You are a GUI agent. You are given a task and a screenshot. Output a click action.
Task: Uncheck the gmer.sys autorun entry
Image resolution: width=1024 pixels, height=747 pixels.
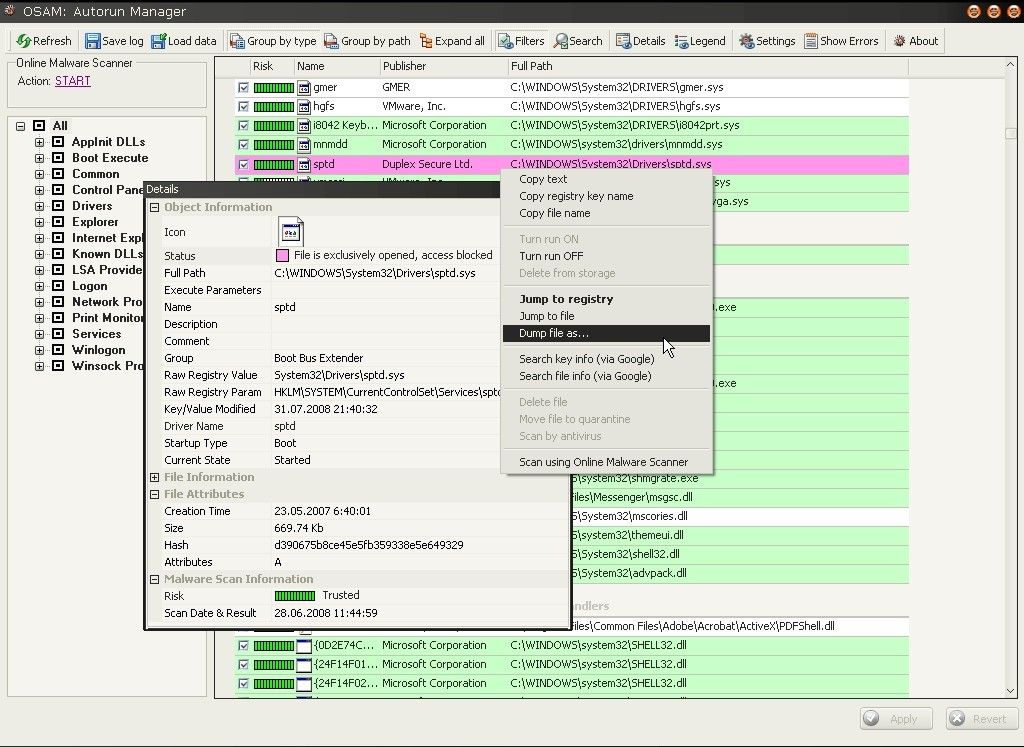[x=242, y=87]
